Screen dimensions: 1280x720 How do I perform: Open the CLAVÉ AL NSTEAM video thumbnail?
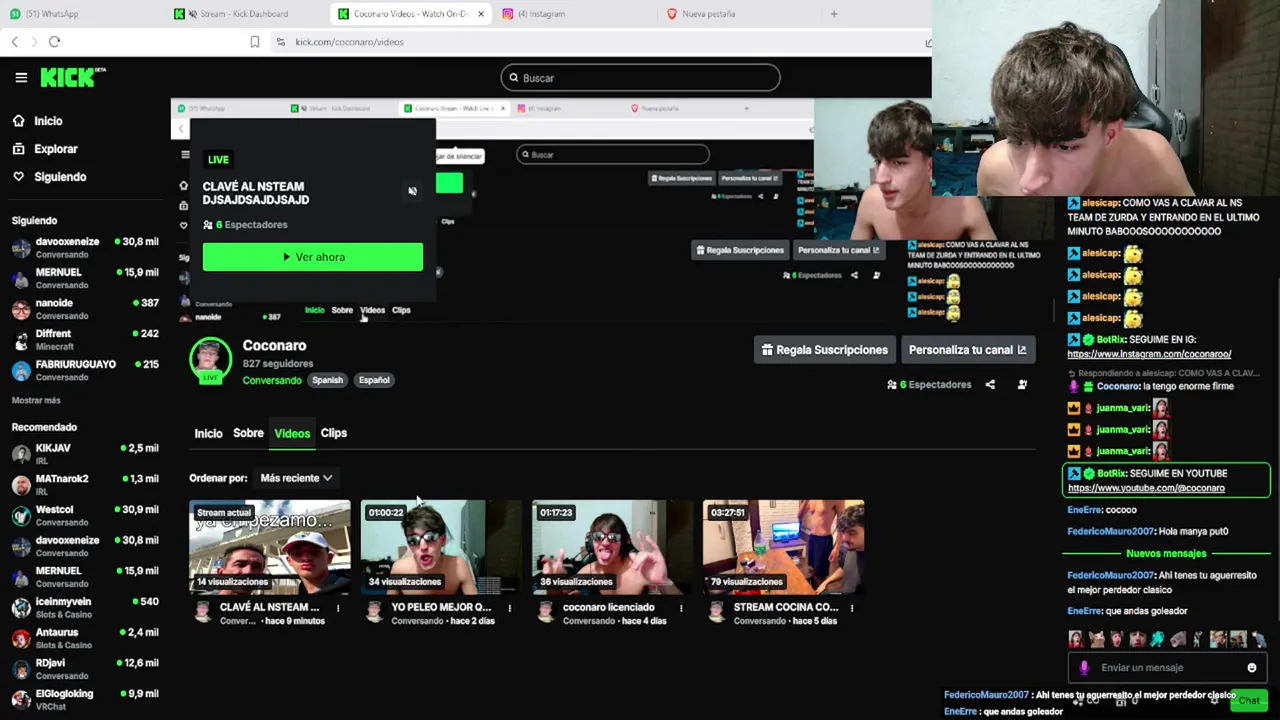tap(270, 547)
